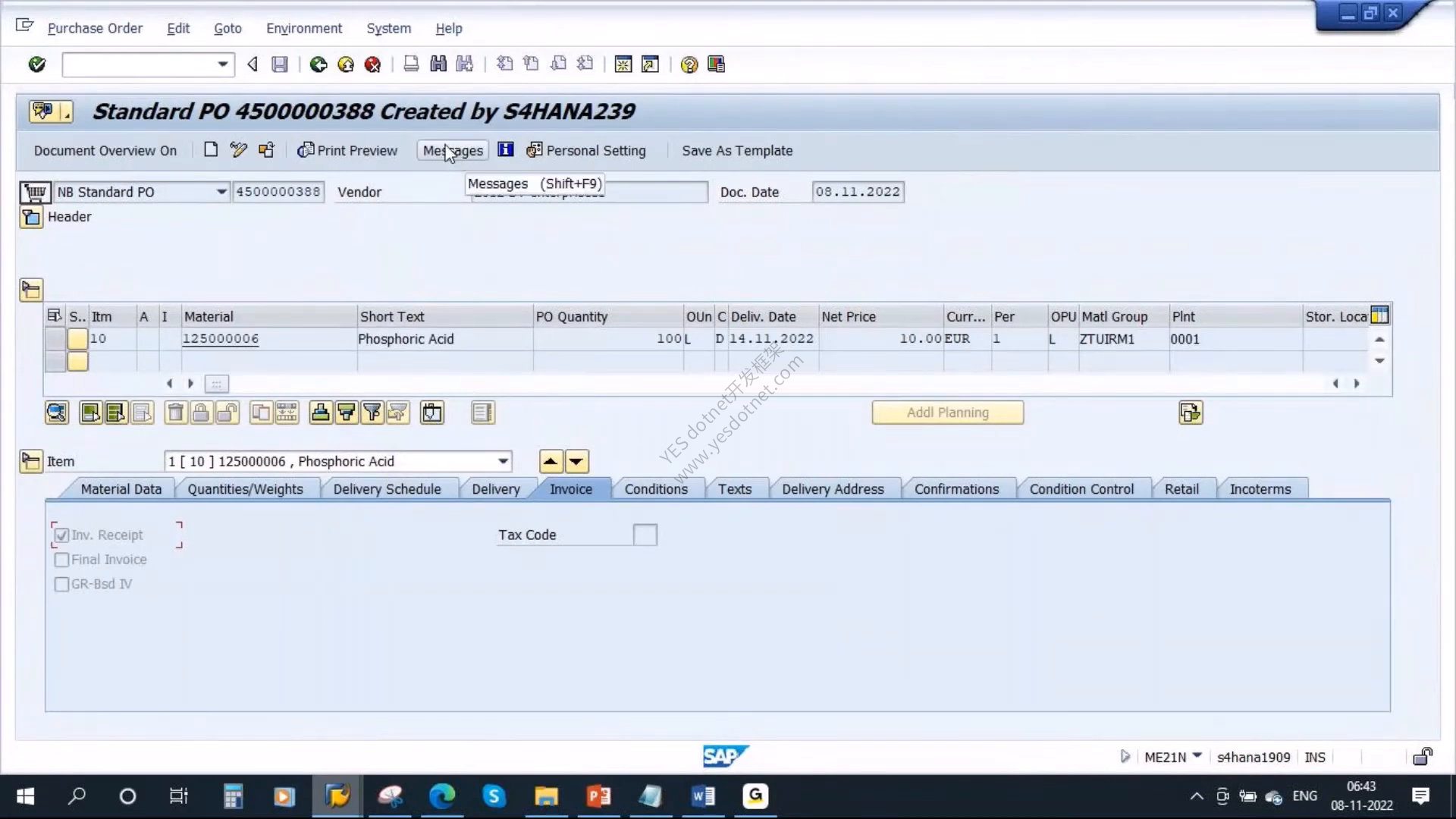Click the Save floppy disk icon
Screen dimensions: 1456x819
280,64
